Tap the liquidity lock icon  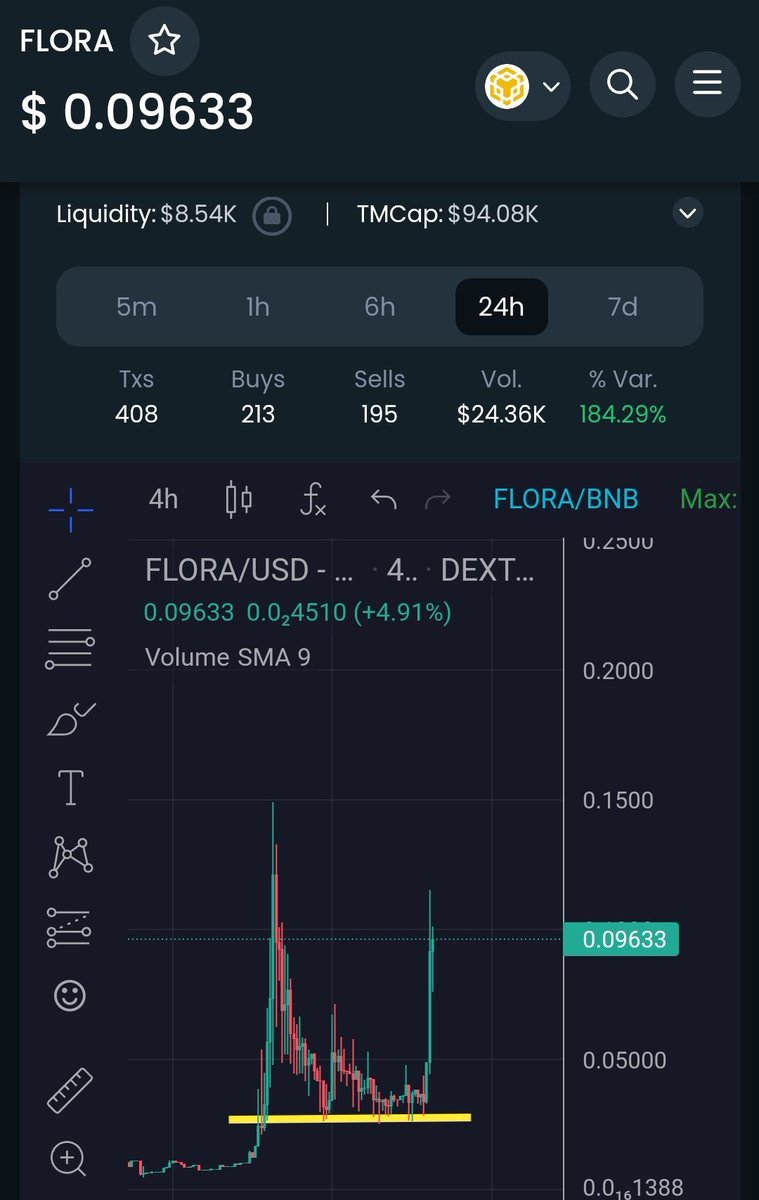pyautogui.click(x=272, y=215)
